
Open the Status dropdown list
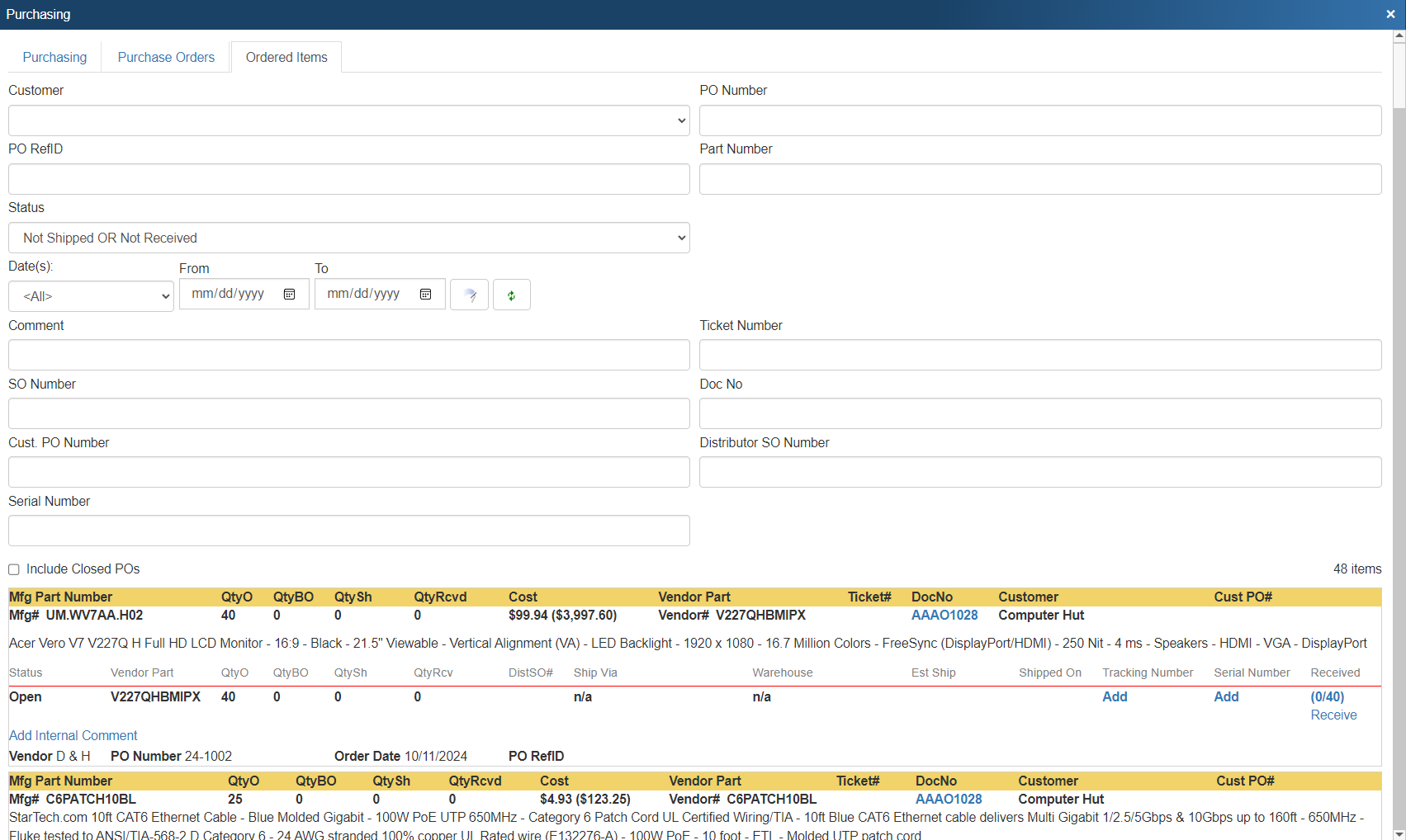pyautogui.click(x=348, y=238)
